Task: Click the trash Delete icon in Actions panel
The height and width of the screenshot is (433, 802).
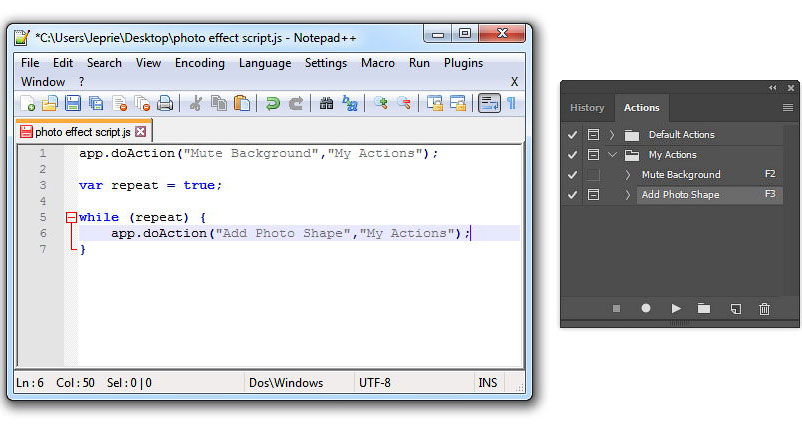Action: [764, 309]
